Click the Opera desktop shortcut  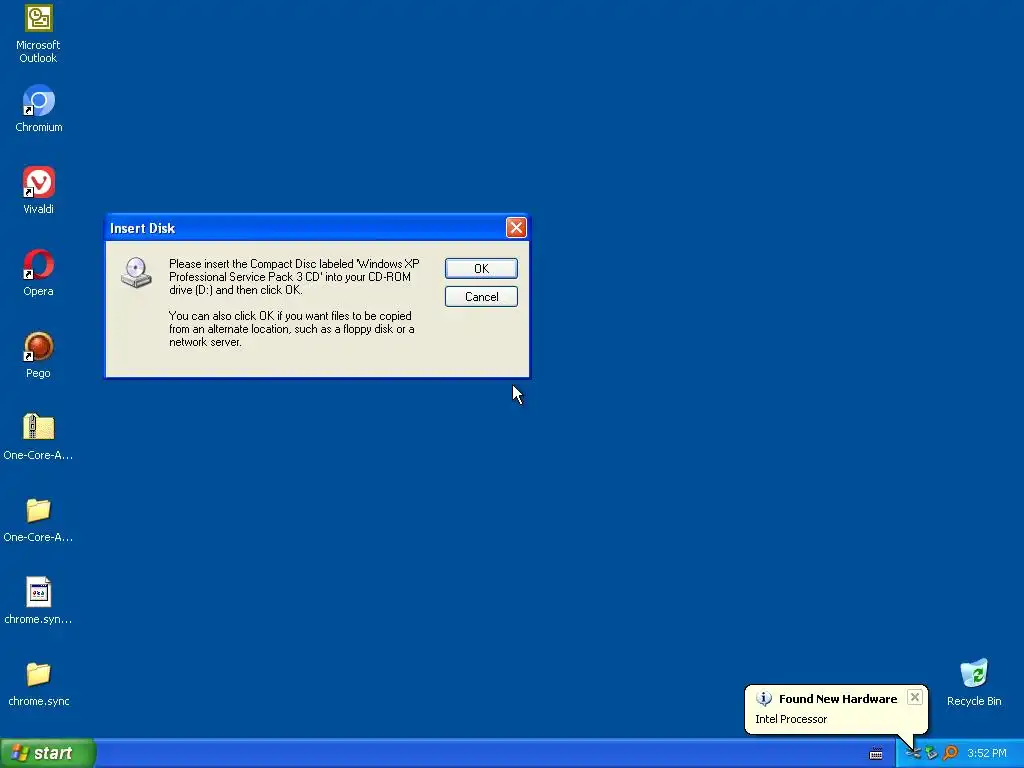pyautogui.click(x=39, y=264)
